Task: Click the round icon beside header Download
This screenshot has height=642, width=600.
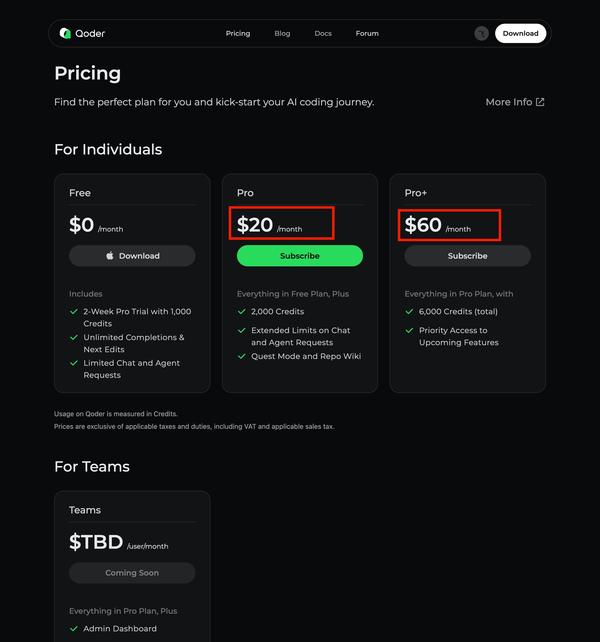Action: click(481, 33)
